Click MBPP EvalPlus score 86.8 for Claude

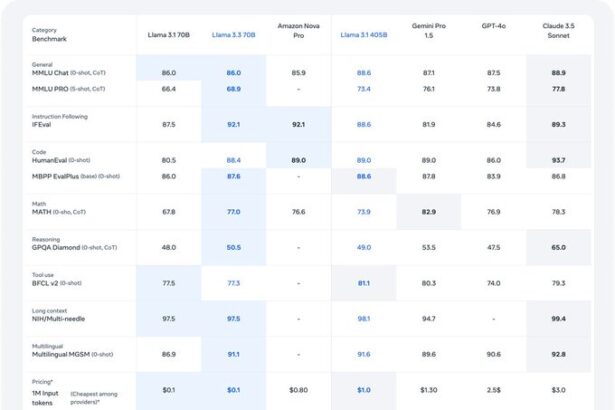pos(559,176)
